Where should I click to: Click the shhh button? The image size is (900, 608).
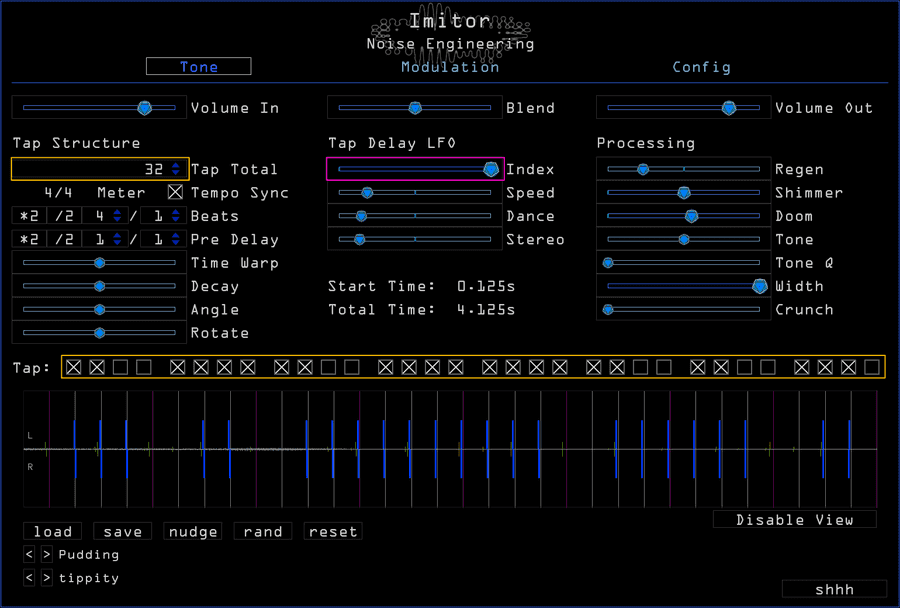point(835,589)
